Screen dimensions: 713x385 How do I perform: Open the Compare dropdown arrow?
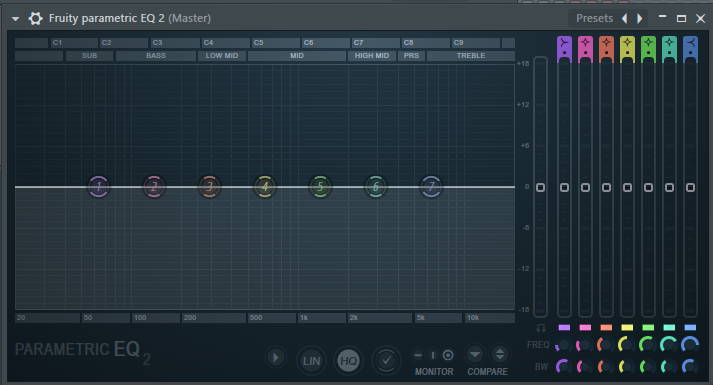pos(475,354)
